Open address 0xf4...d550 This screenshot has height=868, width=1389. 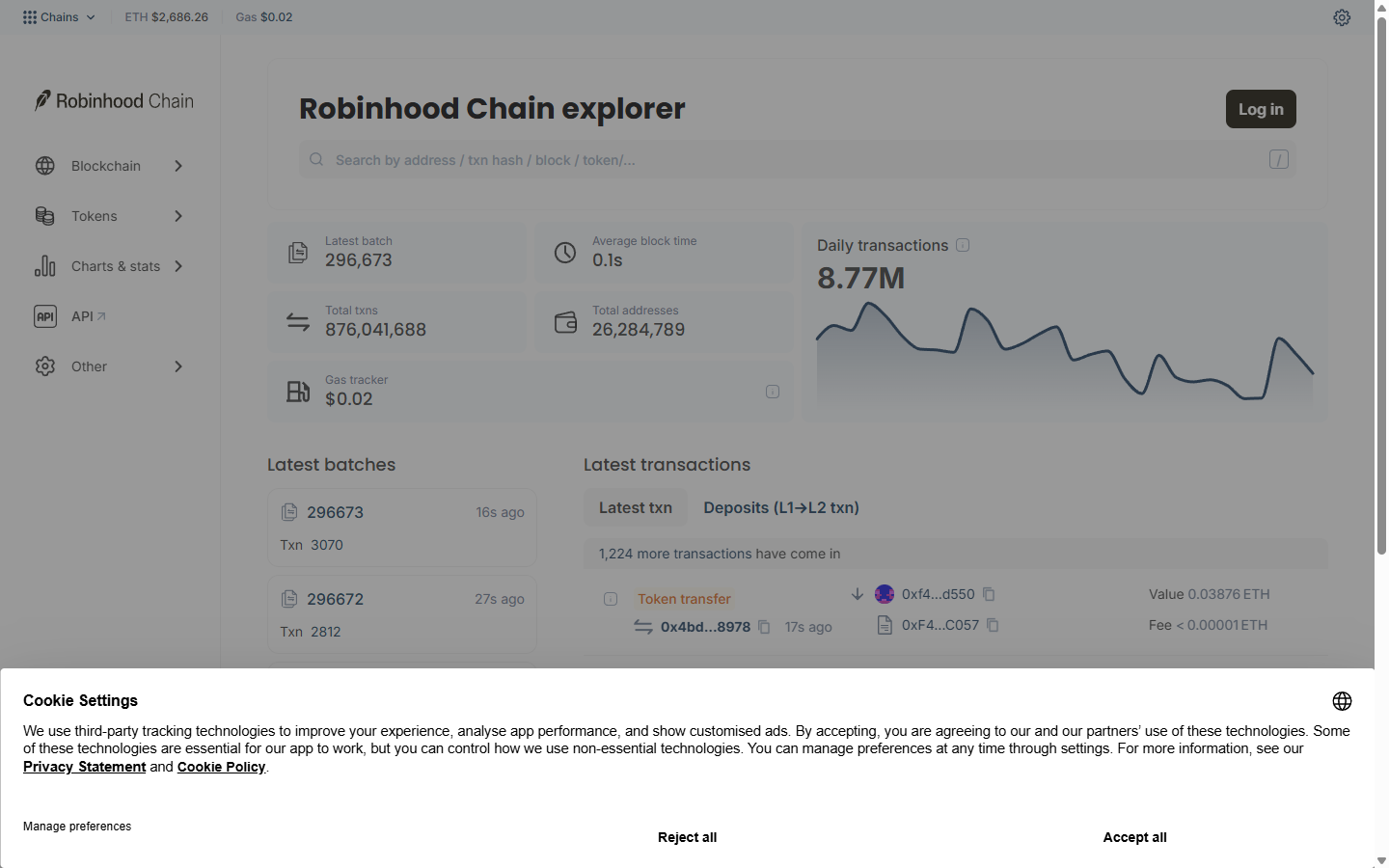pos(938,594)
